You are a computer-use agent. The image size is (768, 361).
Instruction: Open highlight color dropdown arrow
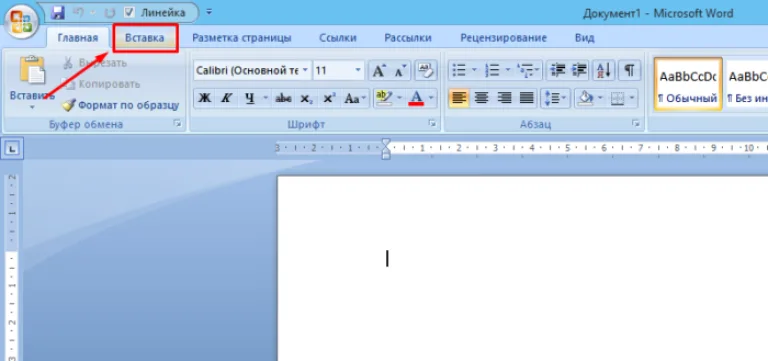pos(400,98)
